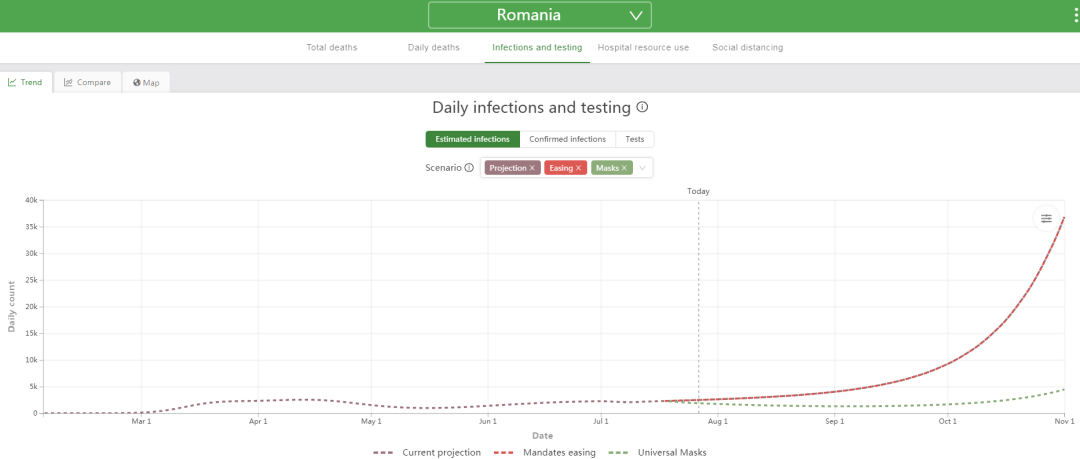Viewport: 1080px width, 459px height.
Task: Expand the Scenario selector chevron
Action: [x=643, y=168]
